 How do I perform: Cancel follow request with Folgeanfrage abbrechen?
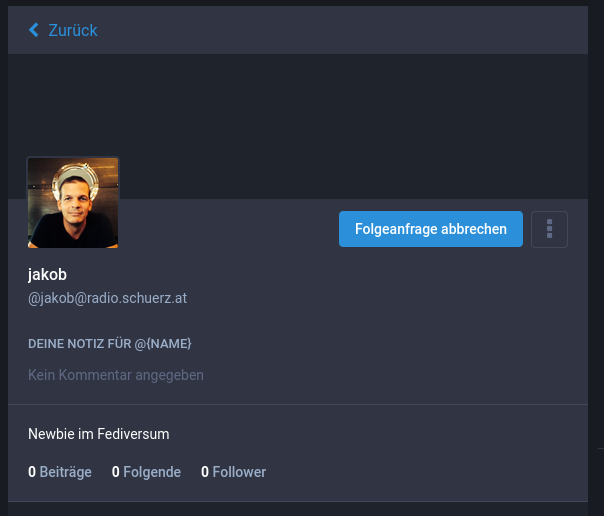pos(431,229)
